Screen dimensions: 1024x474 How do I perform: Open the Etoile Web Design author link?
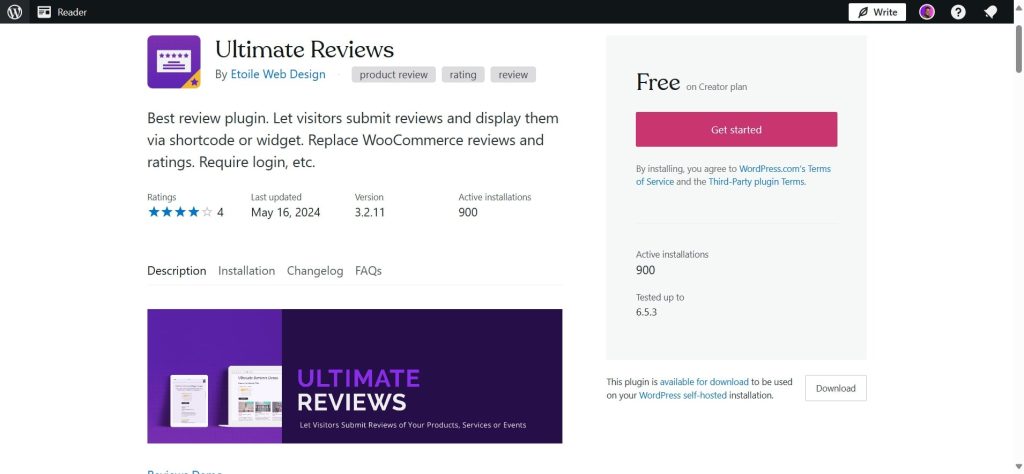(x=278, y=74)
